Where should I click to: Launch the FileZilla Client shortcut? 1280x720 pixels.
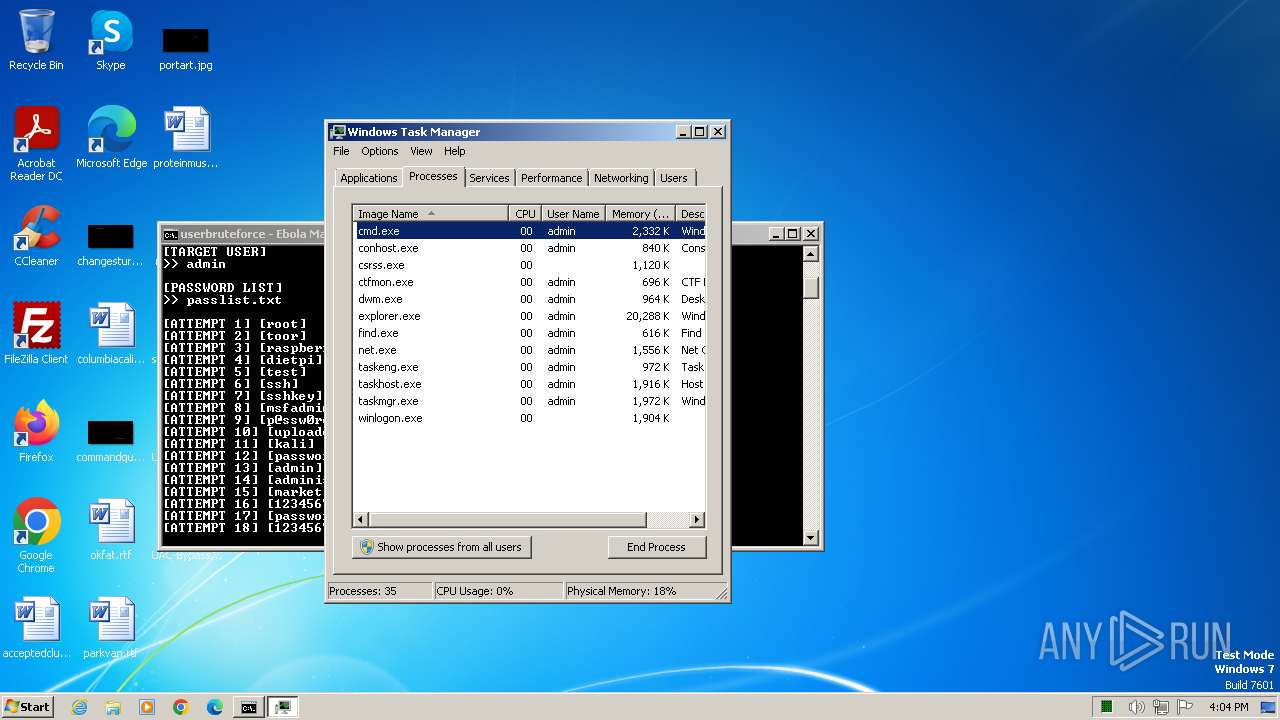click(x=36, y=334)
